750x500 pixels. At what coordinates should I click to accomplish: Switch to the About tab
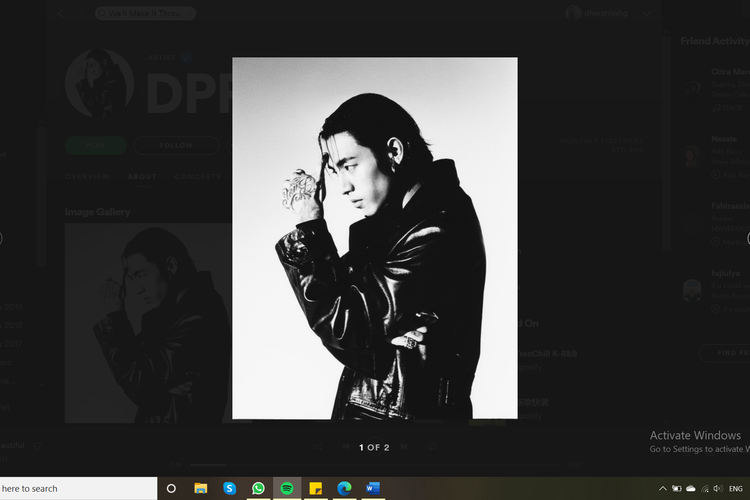point(142,176)
